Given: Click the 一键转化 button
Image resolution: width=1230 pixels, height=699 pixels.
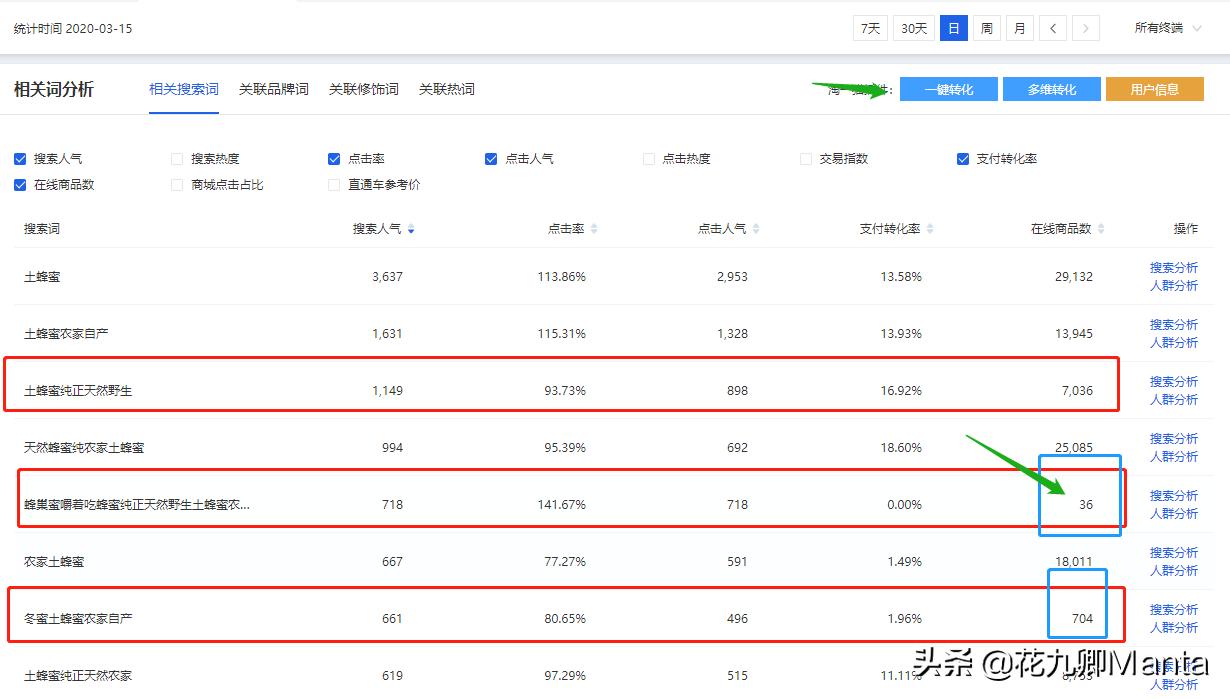Looking at the screenshot, I should pos(947,88).
